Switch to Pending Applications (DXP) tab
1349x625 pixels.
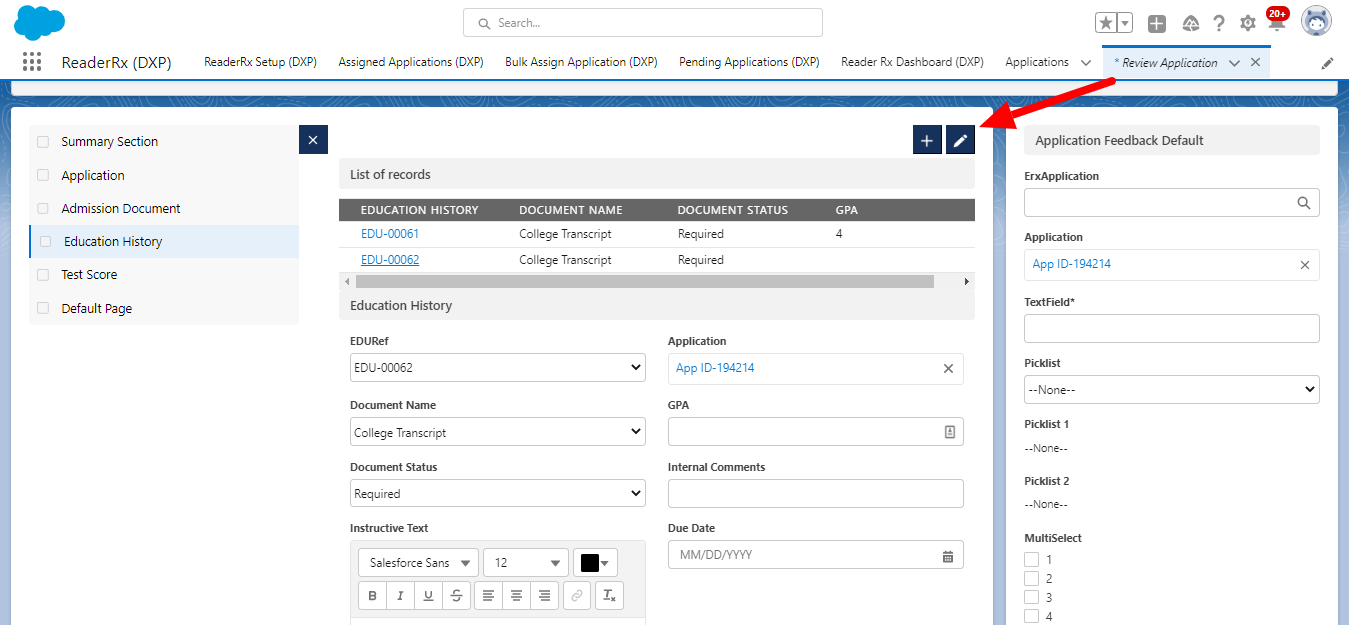click(749, 62)
